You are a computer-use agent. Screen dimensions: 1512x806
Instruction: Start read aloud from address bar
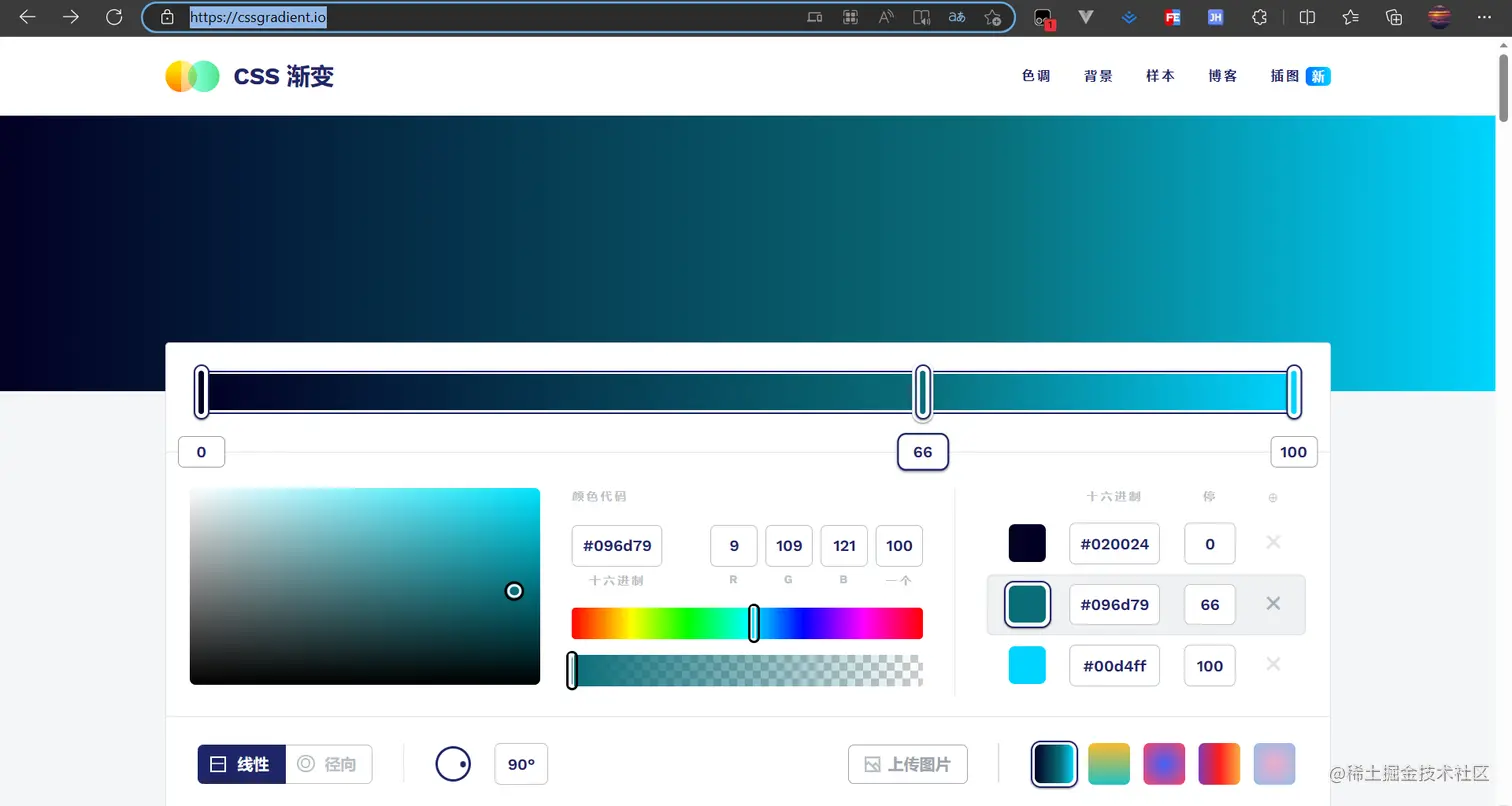(886, 17)
